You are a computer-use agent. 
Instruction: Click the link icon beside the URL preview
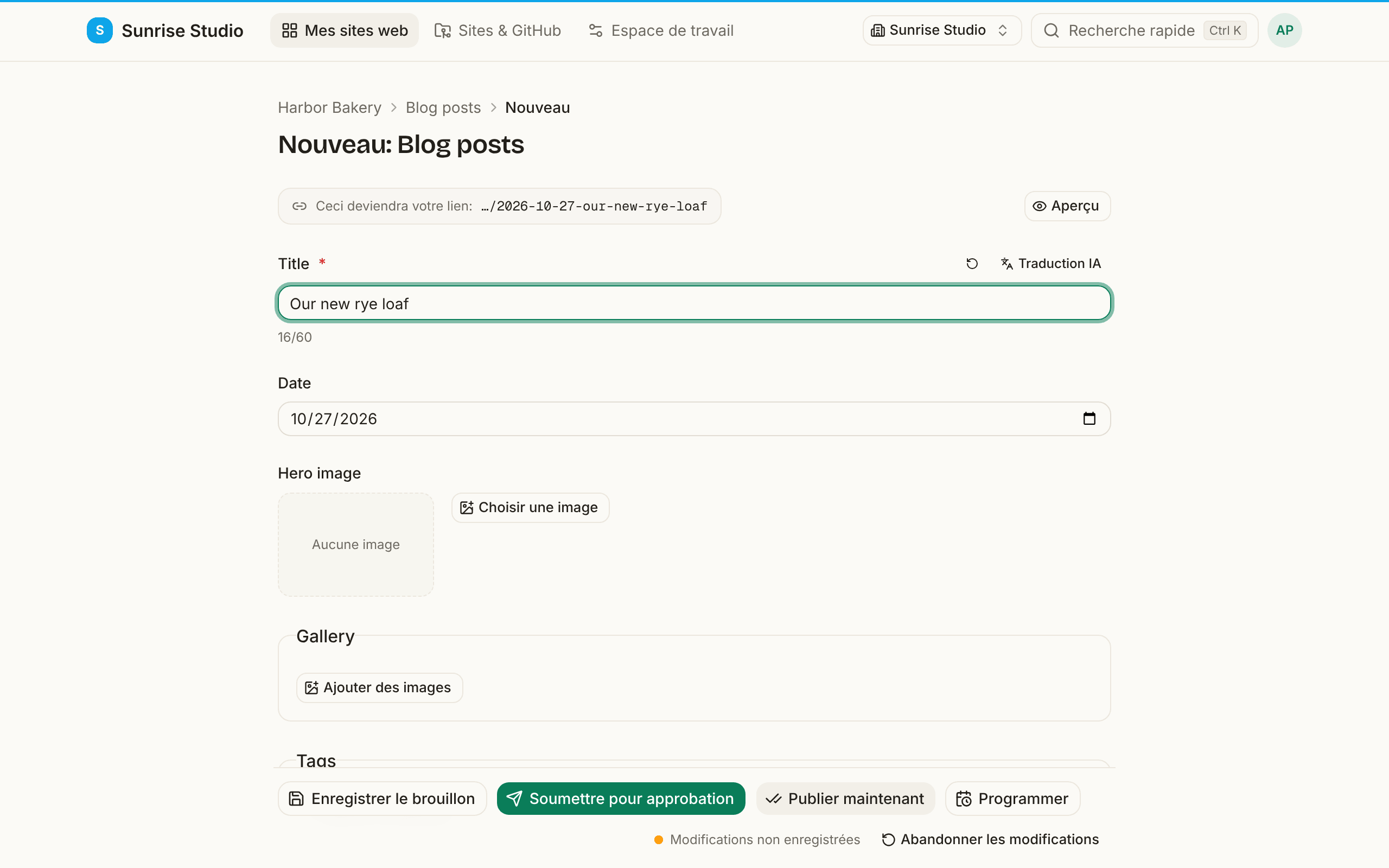[x=300, y=206]
